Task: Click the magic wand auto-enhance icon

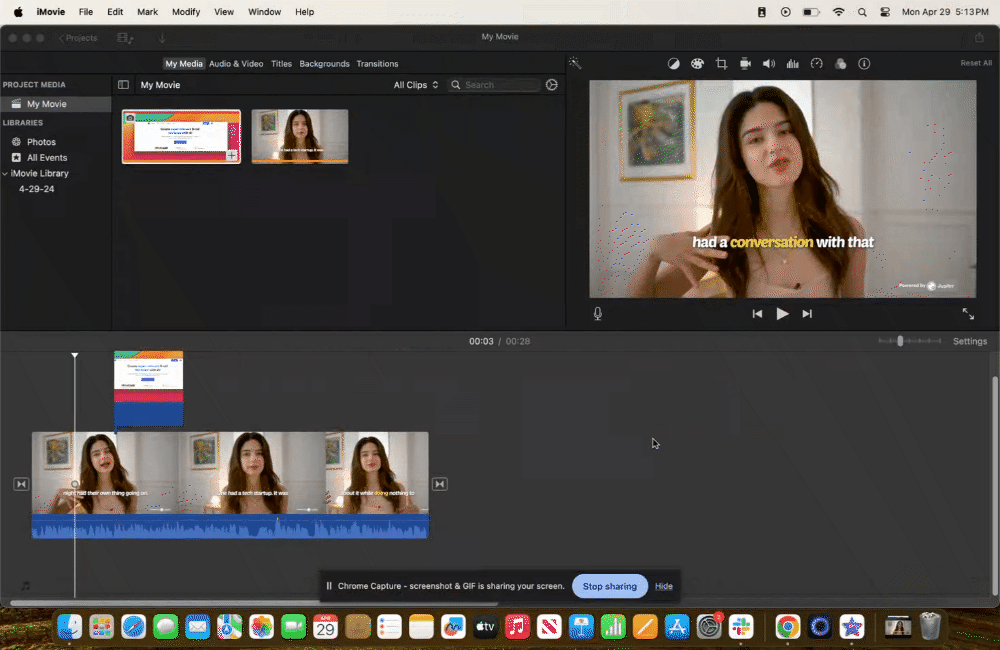Action: coord(575,63)
